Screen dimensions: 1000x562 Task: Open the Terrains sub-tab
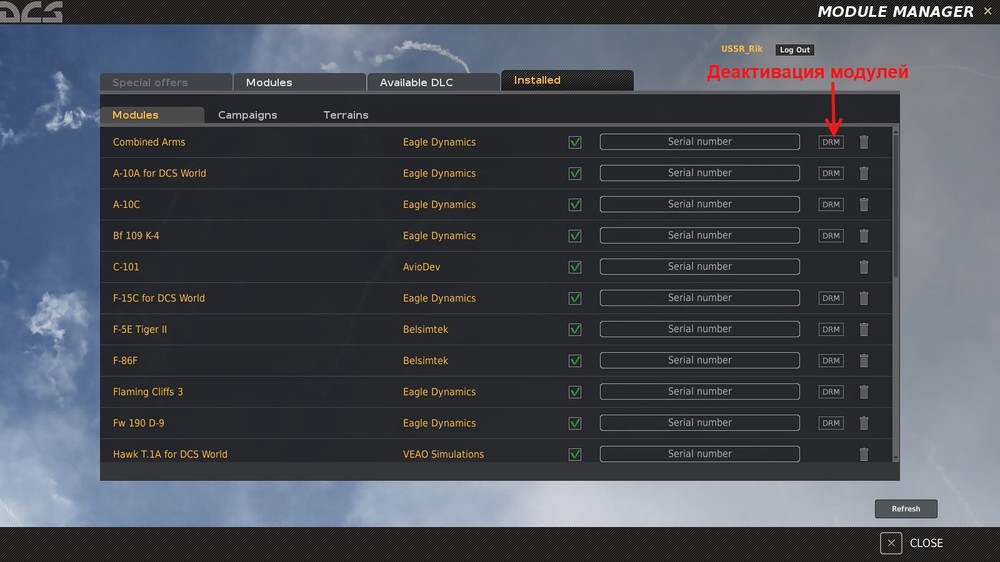pos(346,115)
